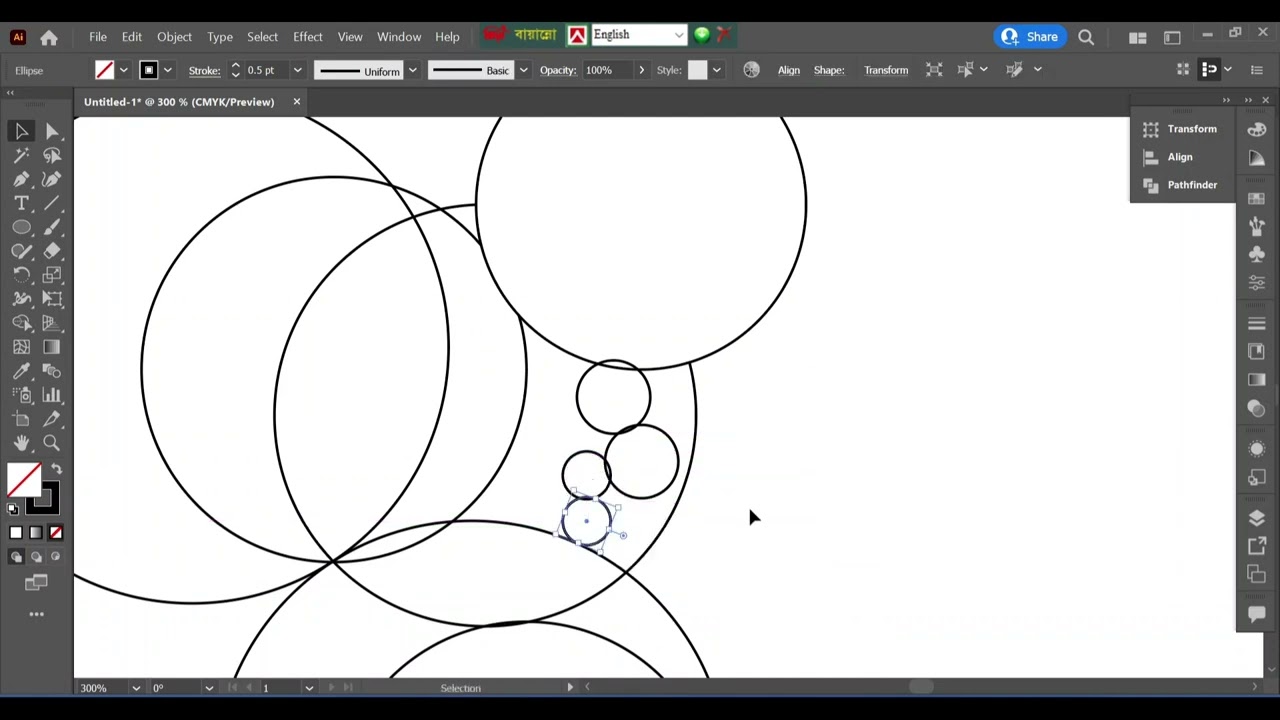Reset to default fill and stroke
Image resolution: width=1280 pixels, height=720 pixels.
[x=13, y=509]
